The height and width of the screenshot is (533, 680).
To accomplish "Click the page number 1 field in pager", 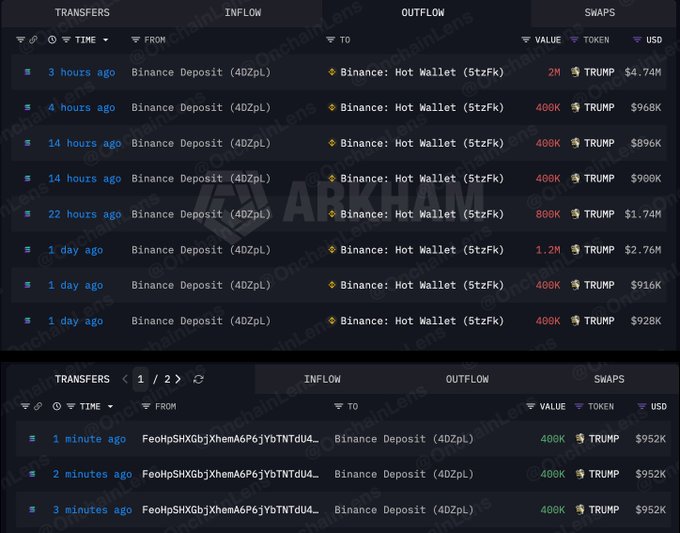I will point(141,379).
